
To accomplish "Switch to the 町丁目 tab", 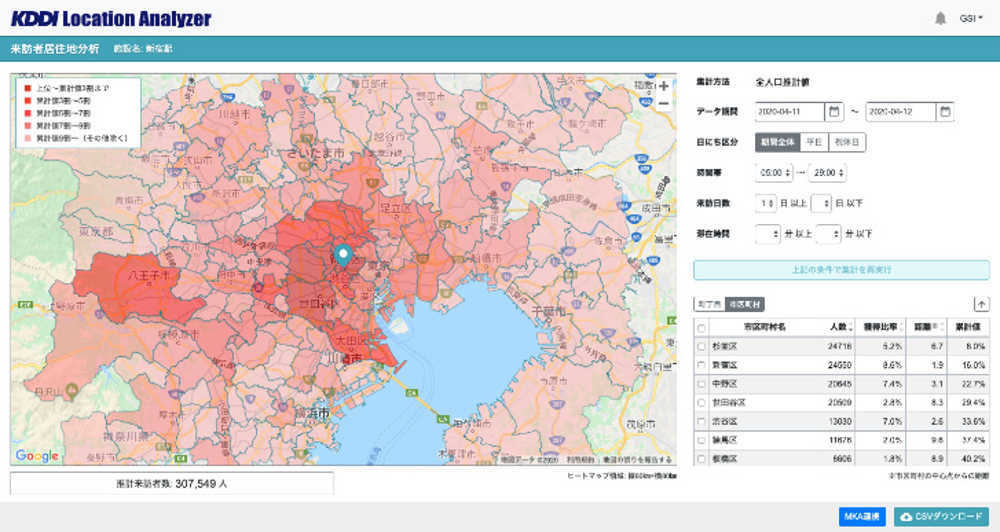I will click(x=709, y=305).
